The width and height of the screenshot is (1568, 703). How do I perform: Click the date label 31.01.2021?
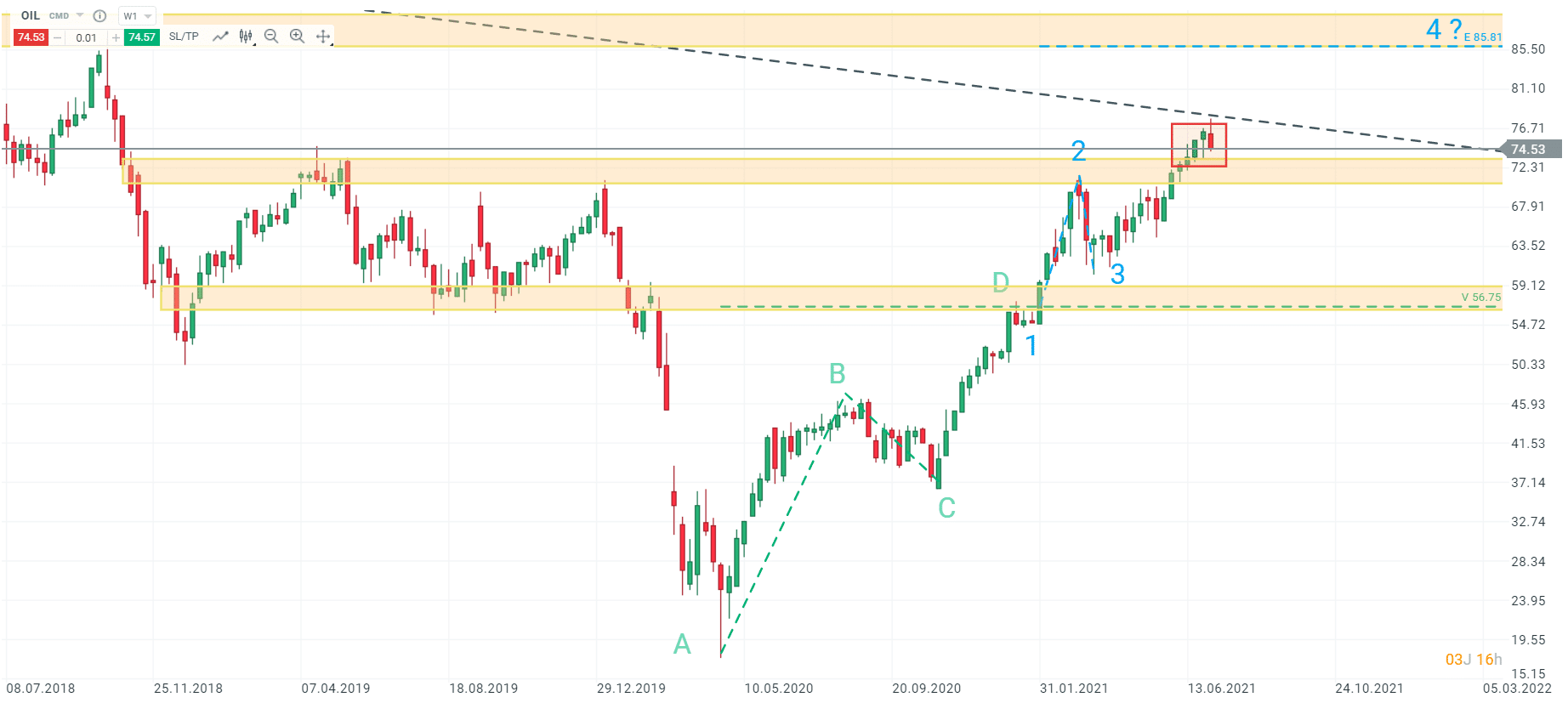(x=1074, y=689)
